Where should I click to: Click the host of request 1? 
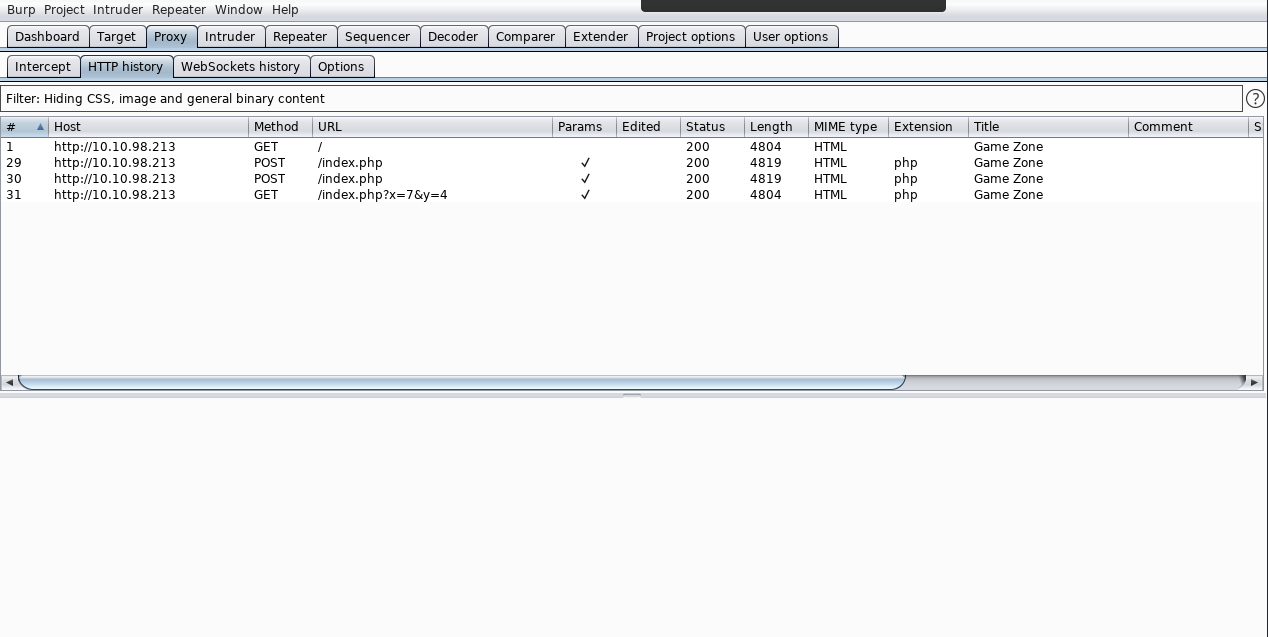(114, 147)
